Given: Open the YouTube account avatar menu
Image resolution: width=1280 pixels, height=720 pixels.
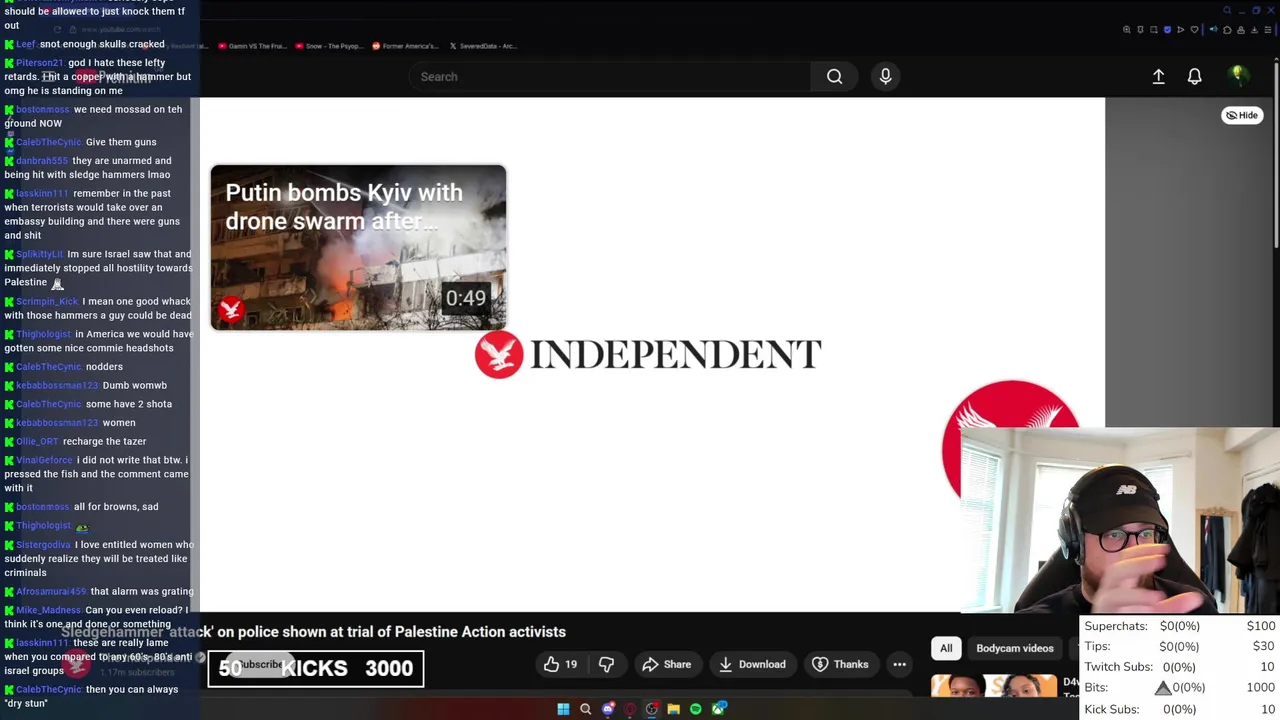Looking at the screenshot, I should (x=1238, y=76).
